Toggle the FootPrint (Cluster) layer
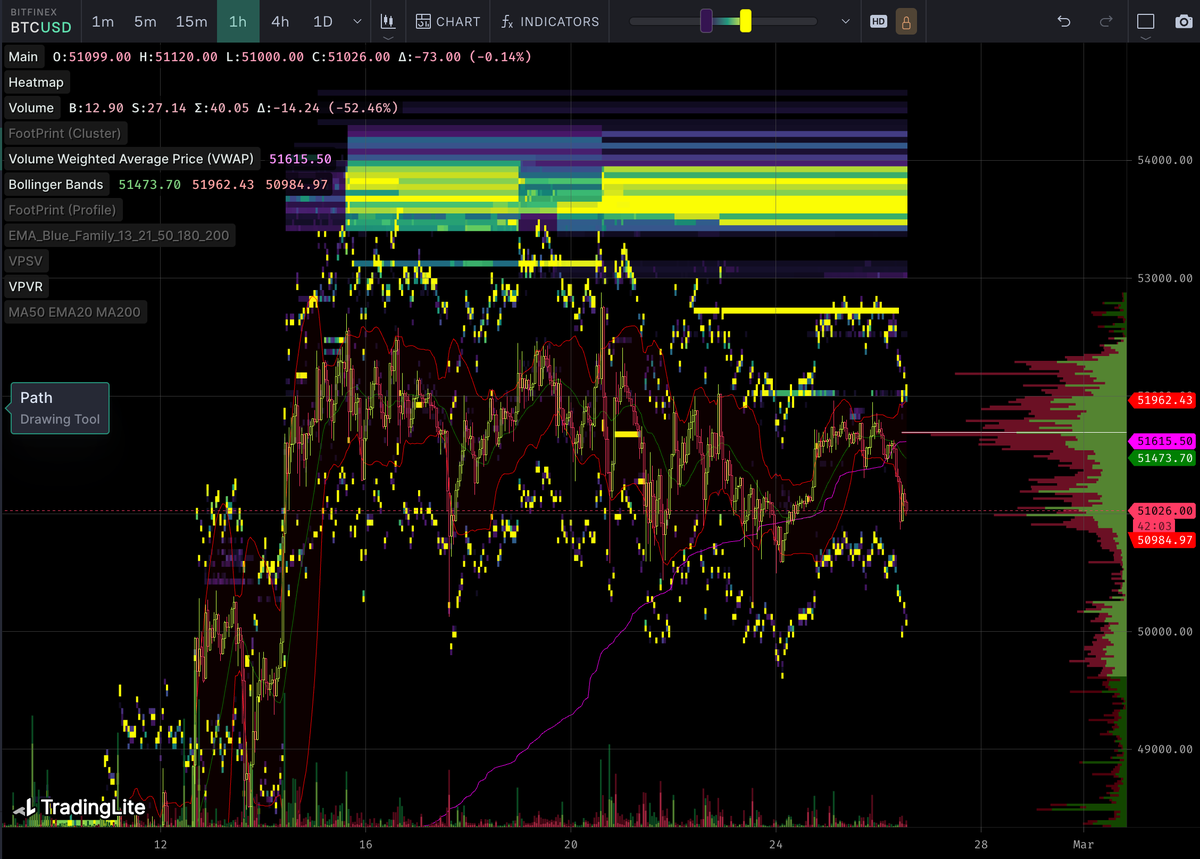Viewport: 1200px width, 859px height. [x=65, y=133]
